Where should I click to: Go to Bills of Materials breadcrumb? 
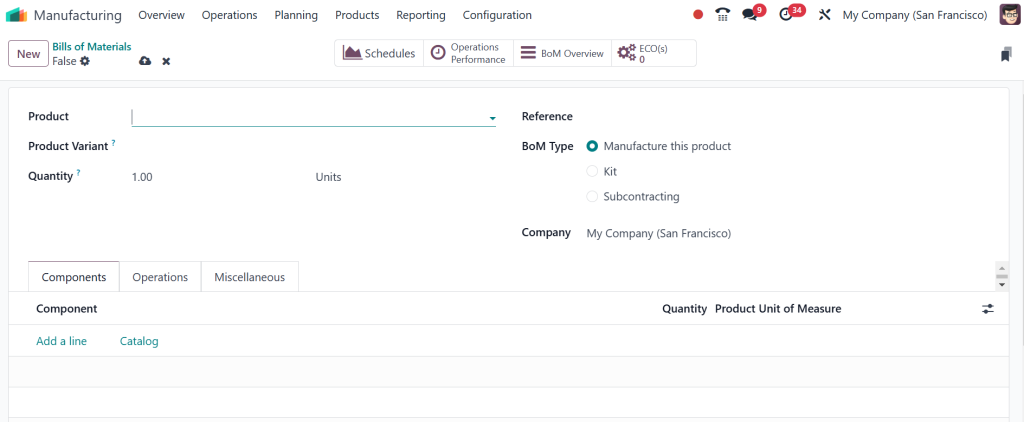pyautogui.click(x=91, y=47)
